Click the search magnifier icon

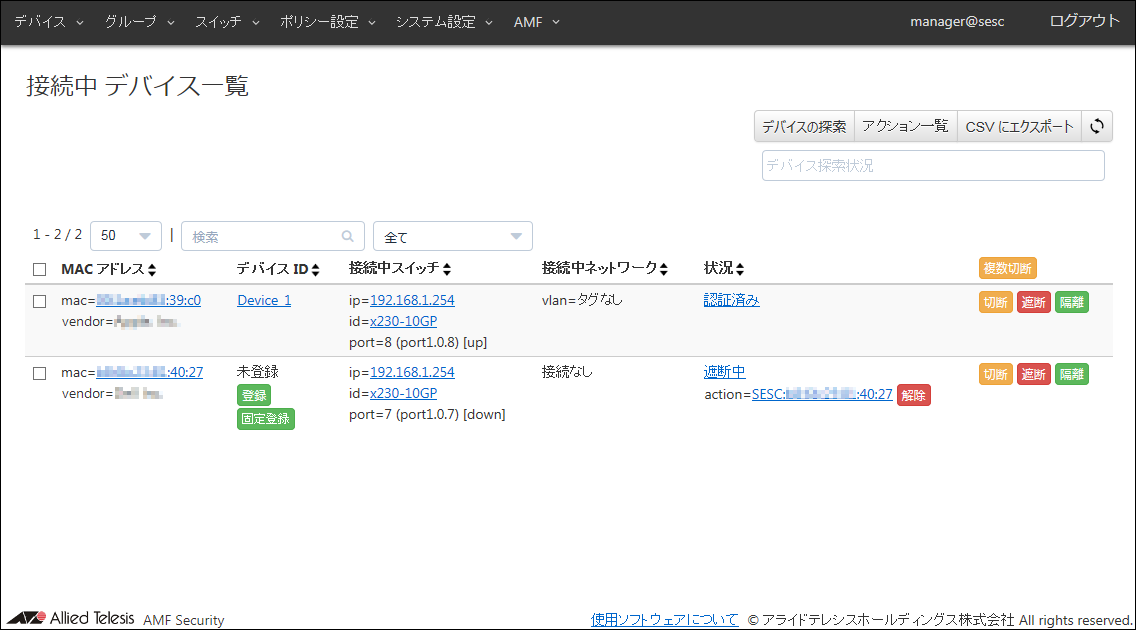click(347, 237)
